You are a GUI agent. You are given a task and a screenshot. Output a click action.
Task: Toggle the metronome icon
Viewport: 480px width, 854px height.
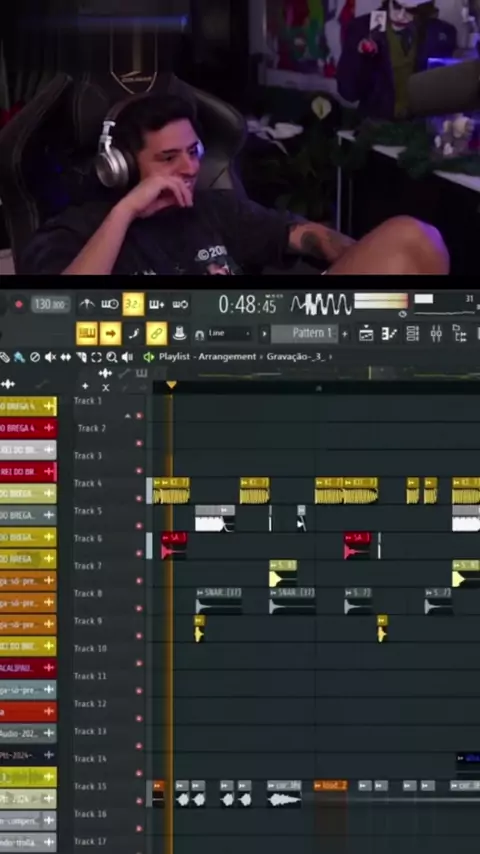(86, 304)
